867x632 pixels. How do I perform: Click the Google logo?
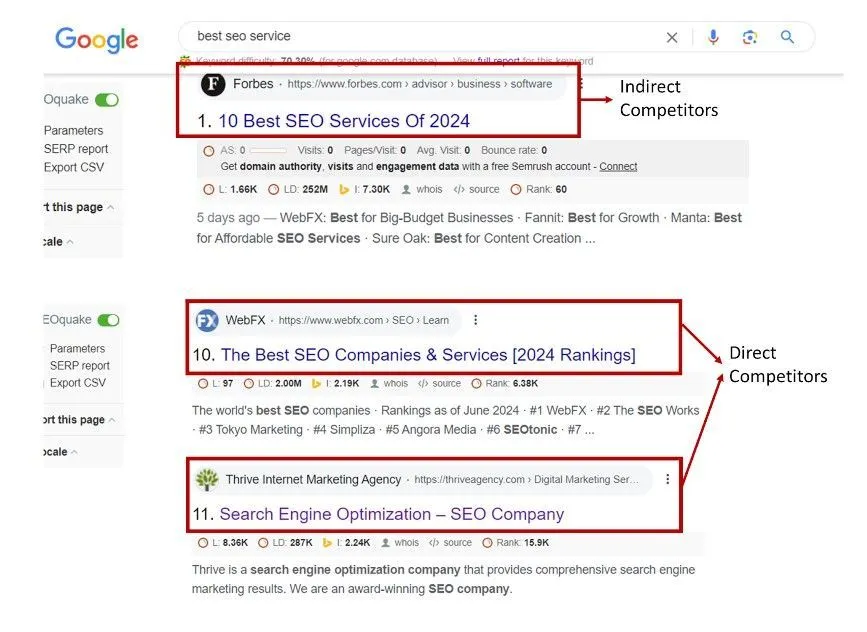97,39
